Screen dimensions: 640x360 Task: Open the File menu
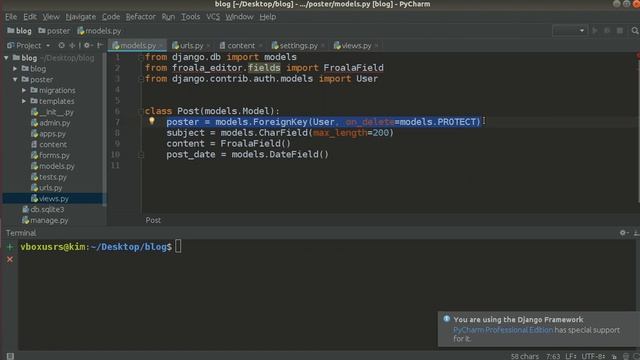pyautogui.click(x=11, y=17)
